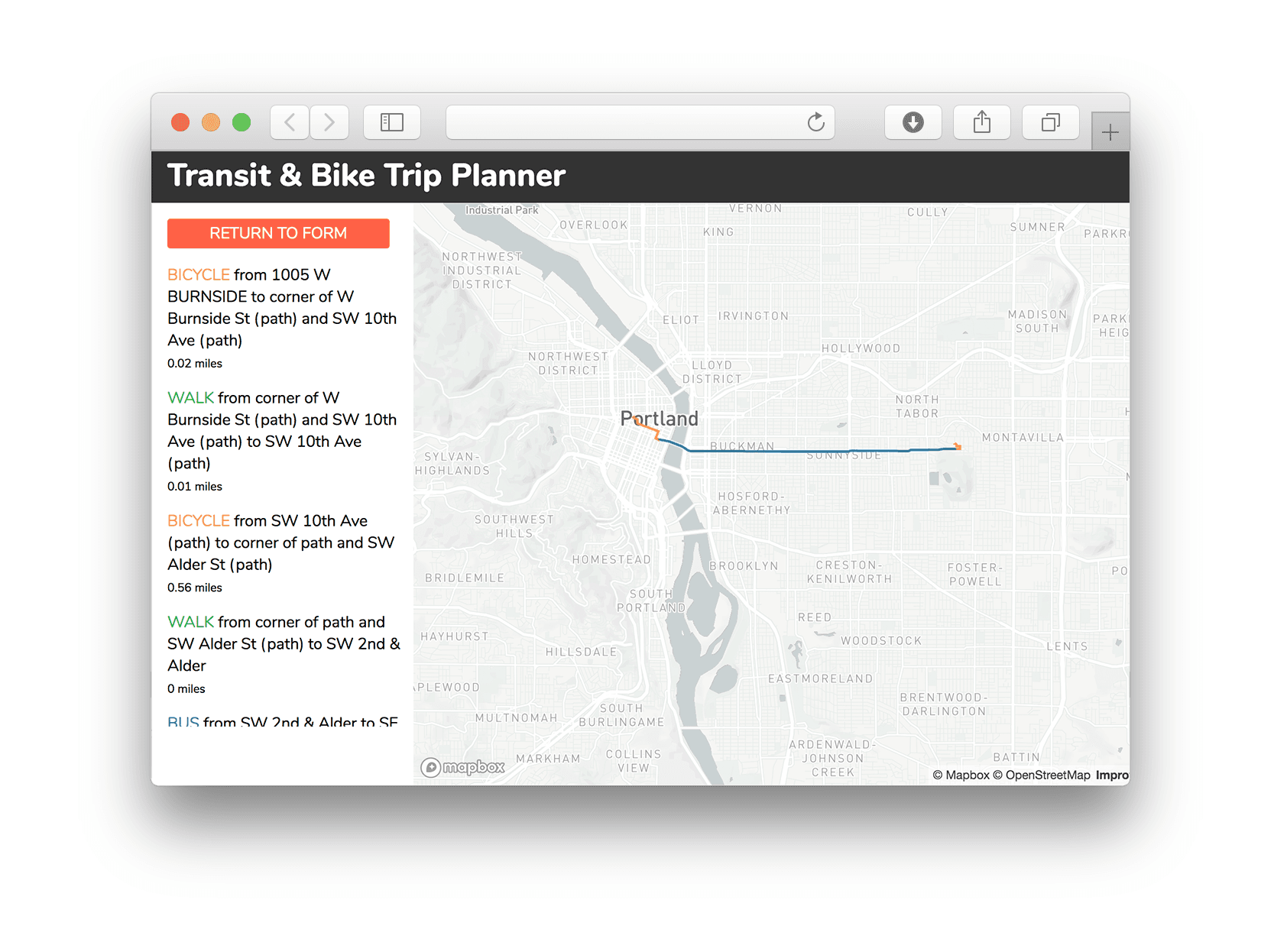Viewport: 1287px width, 952px height.
Task: Reload the page with the refresh icon
Action: tap(815, 122)
